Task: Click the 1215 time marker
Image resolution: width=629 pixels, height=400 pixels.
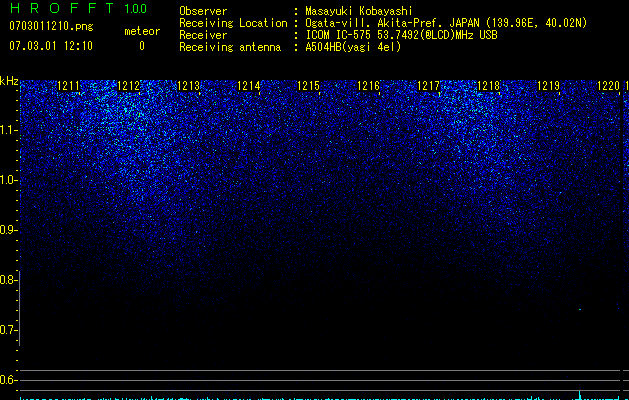Action: pyautogui.click(x=308, y=86)
